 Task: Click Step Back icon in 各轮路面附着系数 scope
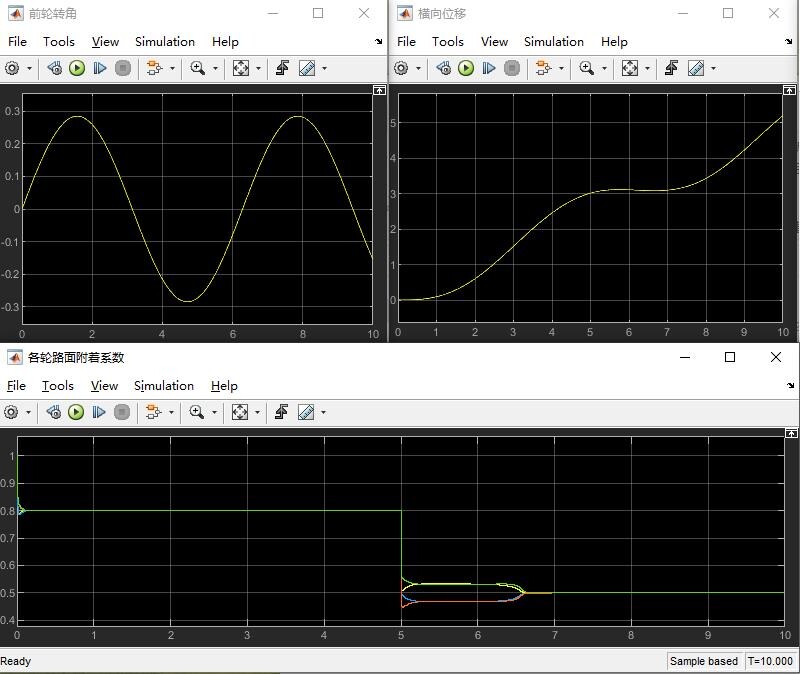[x=54, y=412]
